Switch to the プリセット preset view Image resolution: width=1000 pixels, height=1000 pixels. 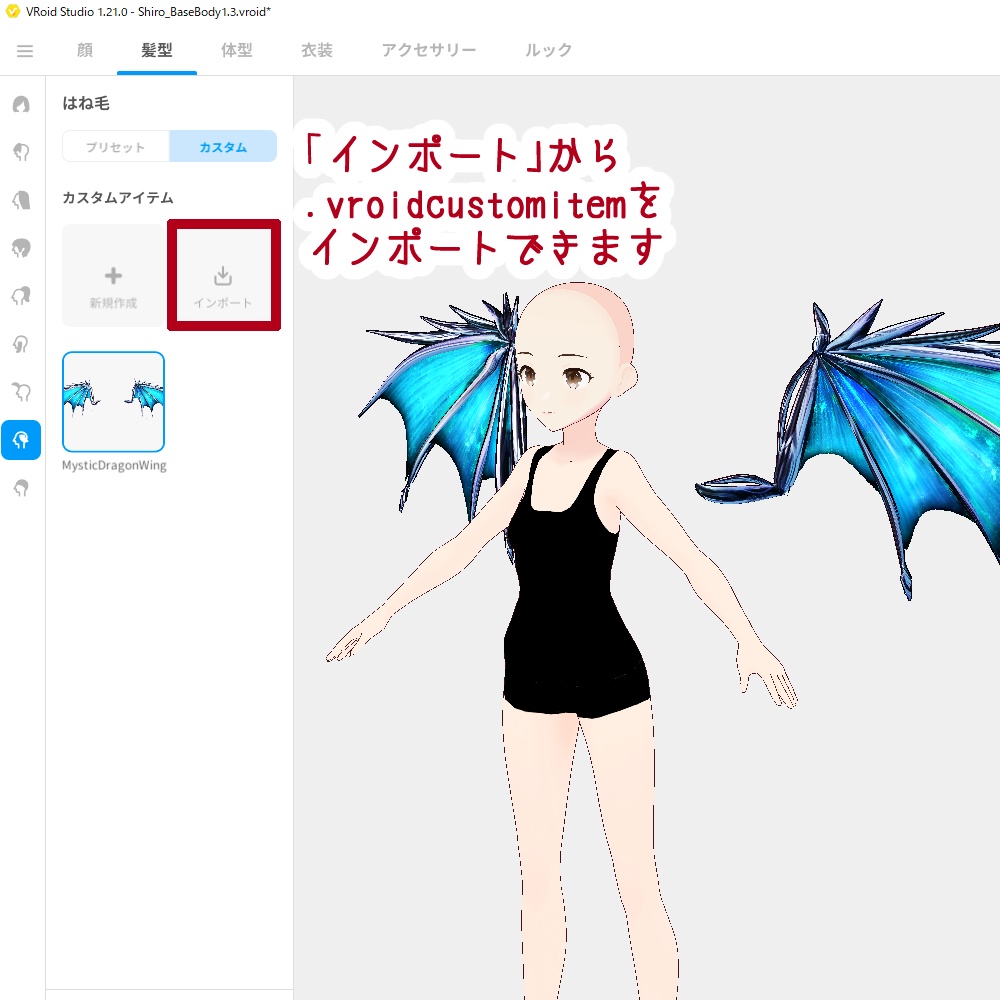115,145
